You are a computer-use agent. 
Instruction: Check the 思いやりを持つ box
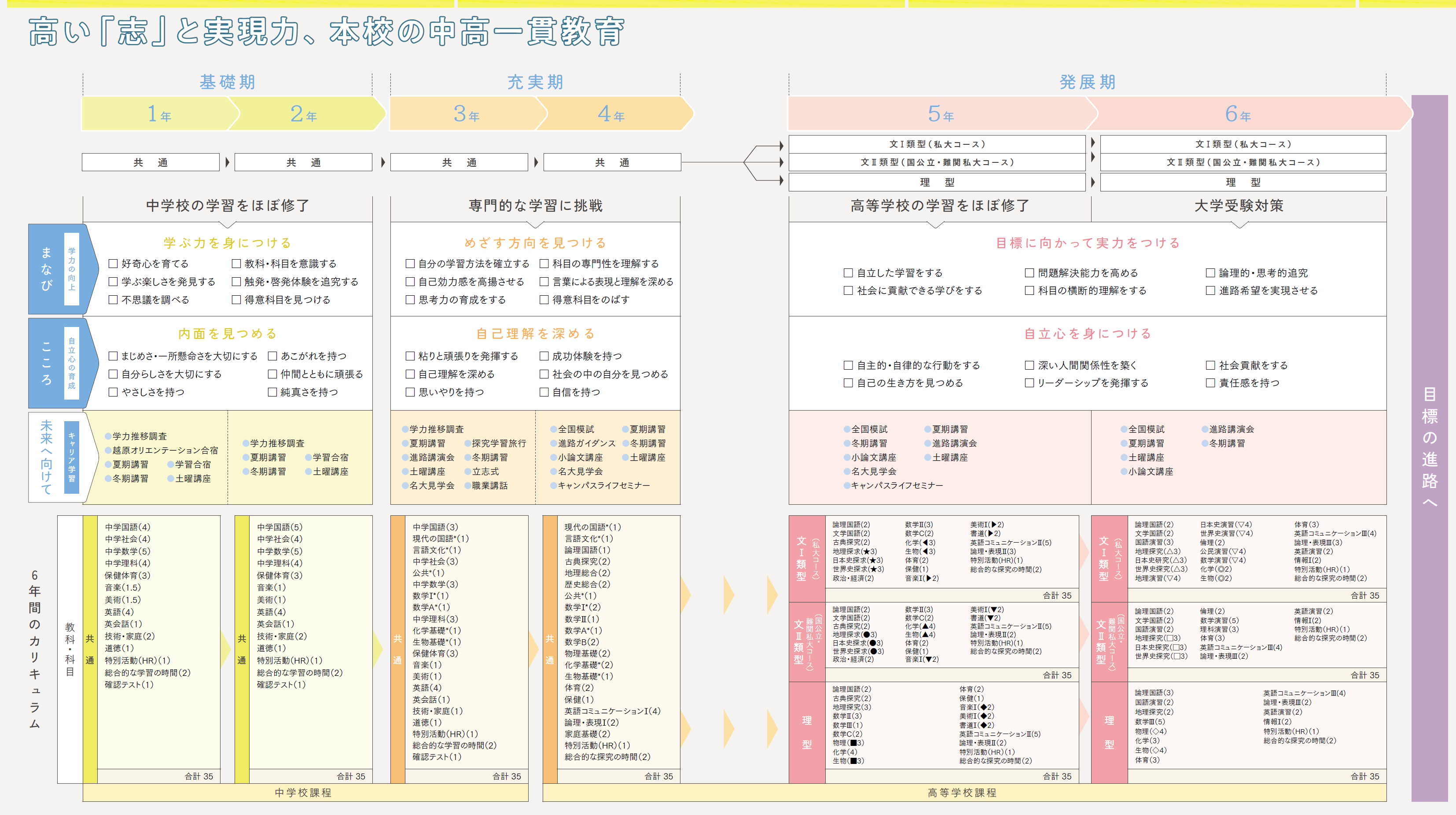[410, 392]
